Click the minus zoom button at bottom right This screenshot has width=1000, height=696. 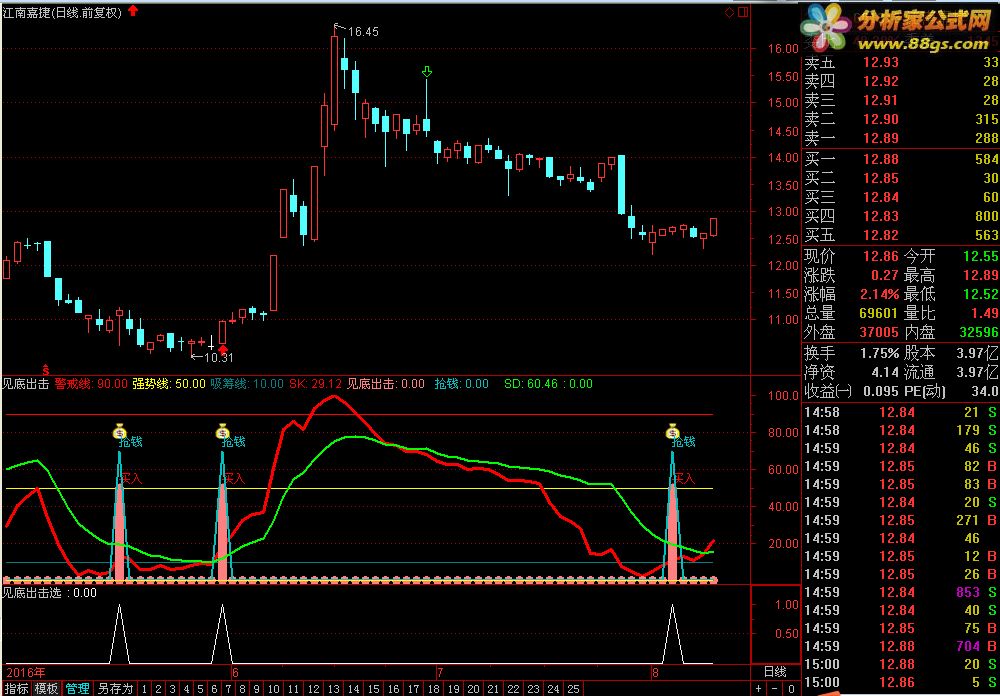tap(774, 689)
